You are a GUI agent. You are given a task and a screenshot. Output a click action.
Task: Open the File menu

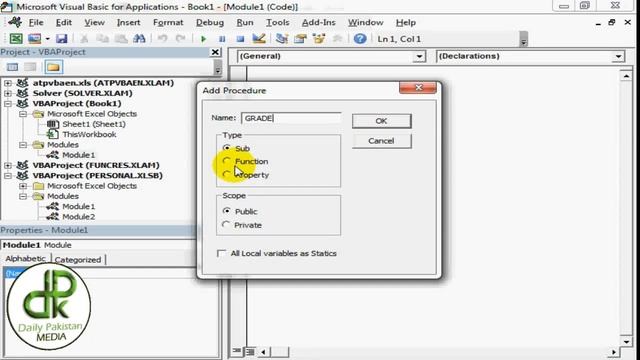coord(36,22)
